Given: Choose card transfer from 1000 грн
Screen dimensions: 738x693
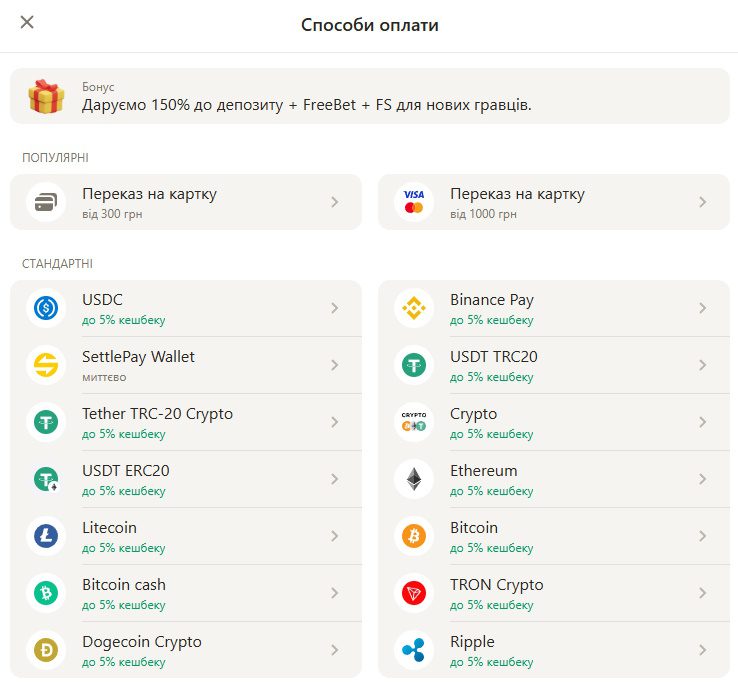Looking at the screenshot, I should coord(553,202).
